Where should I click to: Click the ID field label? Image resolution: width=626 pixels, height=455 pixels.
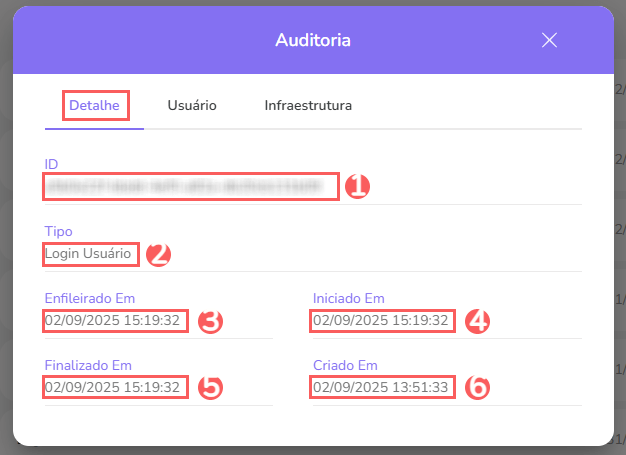pyautogui.click(x=52, y=163)
